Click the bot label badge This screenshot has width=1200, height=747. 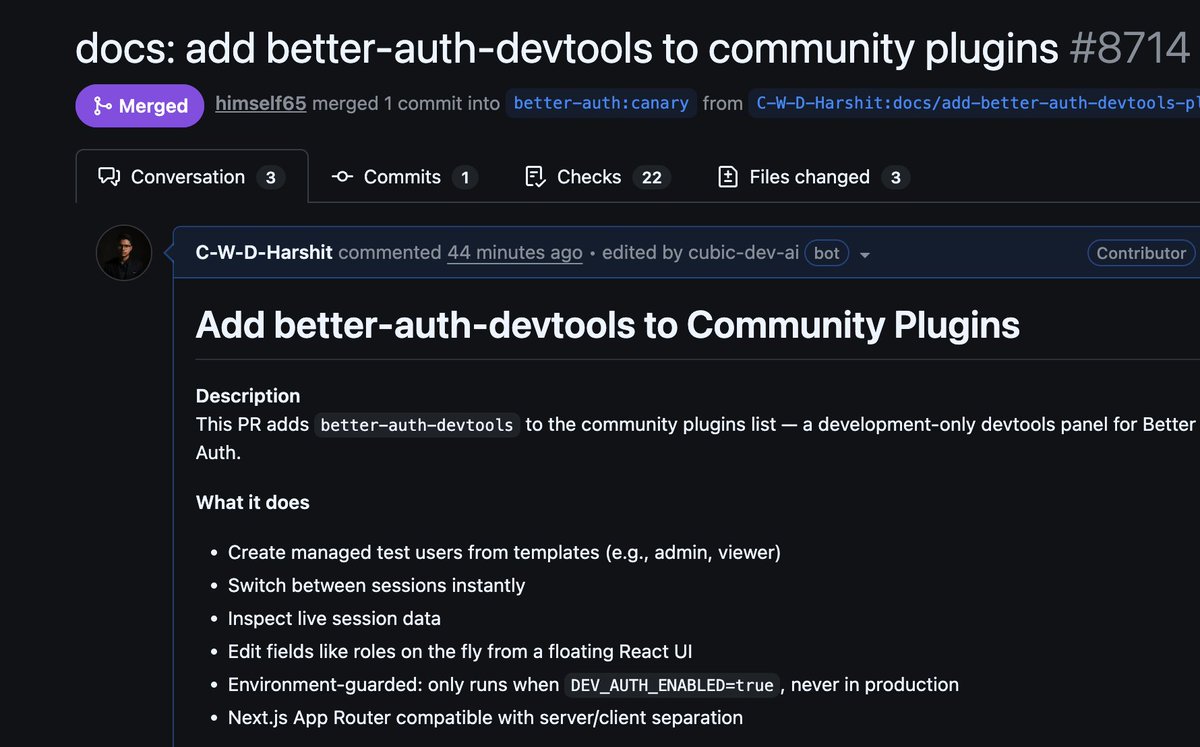coord(827,253)
